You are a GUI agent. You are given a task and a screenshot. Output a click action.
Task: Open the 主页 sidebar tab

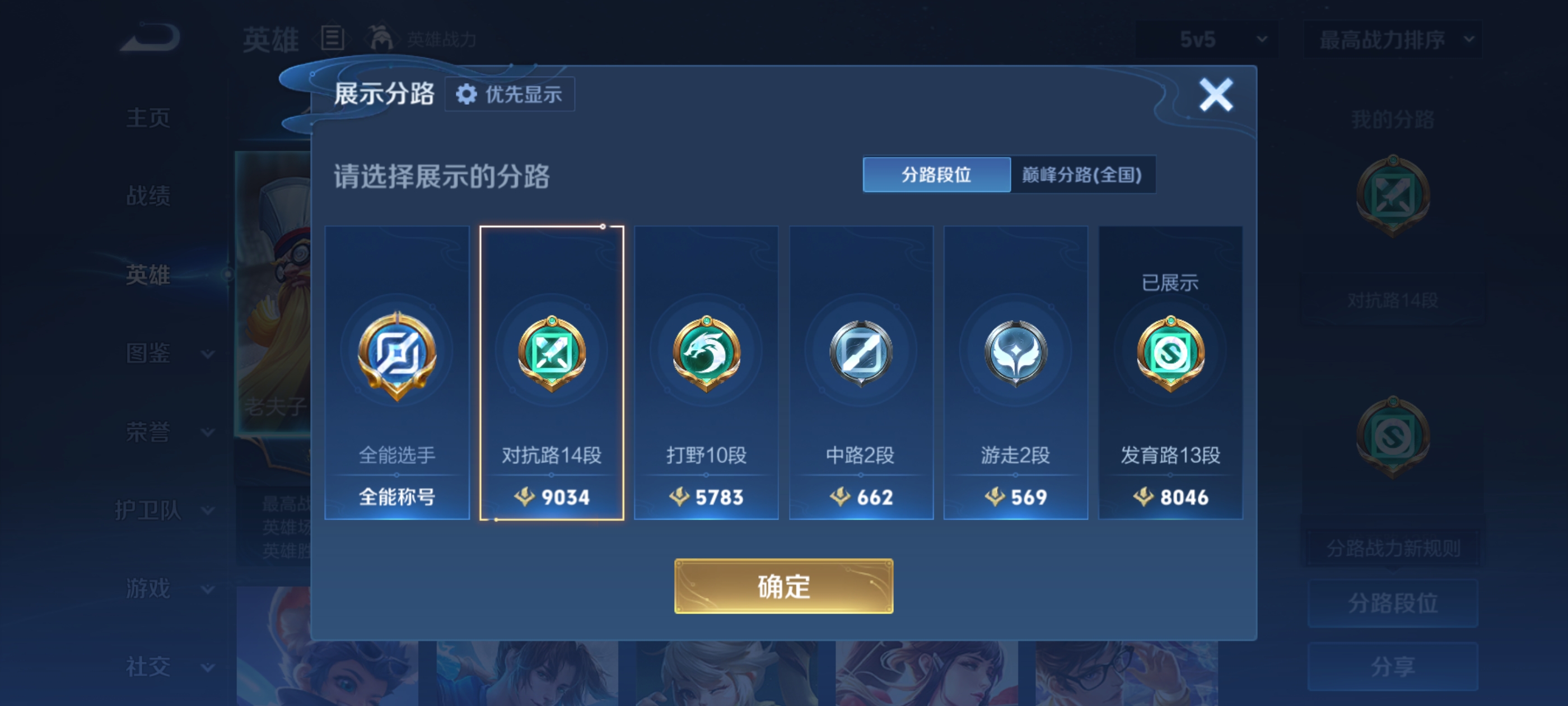point(148,118)
